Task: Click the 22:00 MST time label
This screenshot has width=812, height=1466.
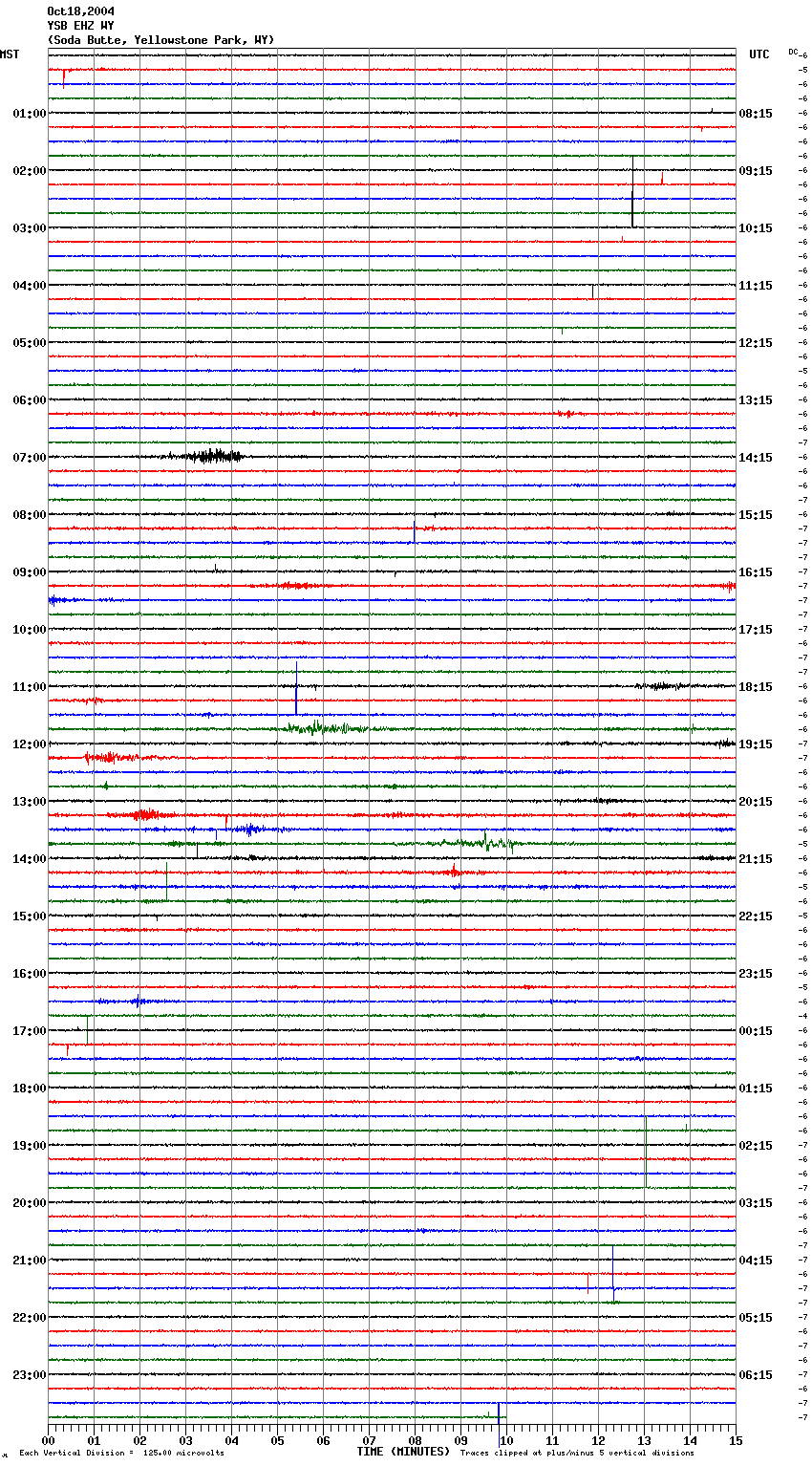Action: 29,1318
